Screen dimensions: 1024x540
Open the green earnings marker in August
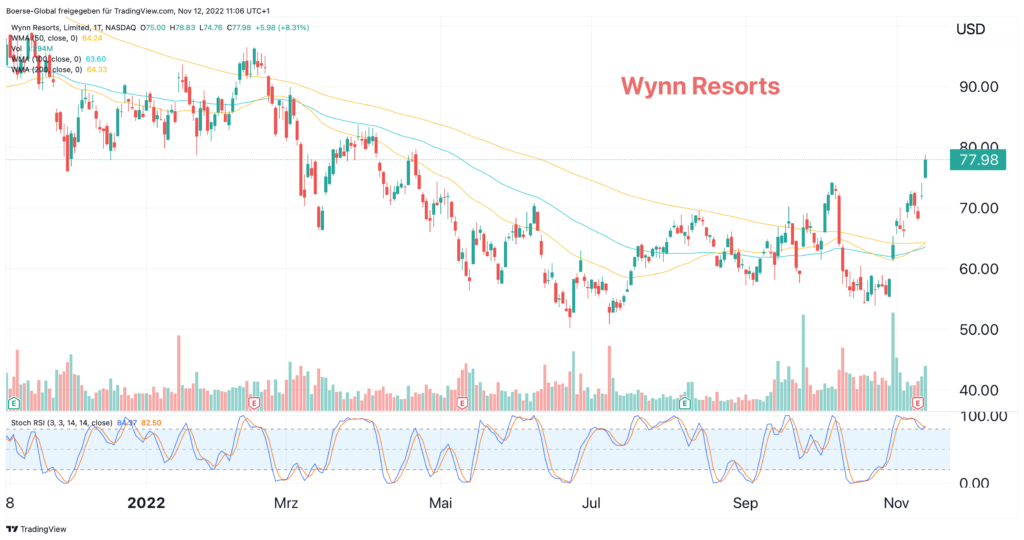684,403
